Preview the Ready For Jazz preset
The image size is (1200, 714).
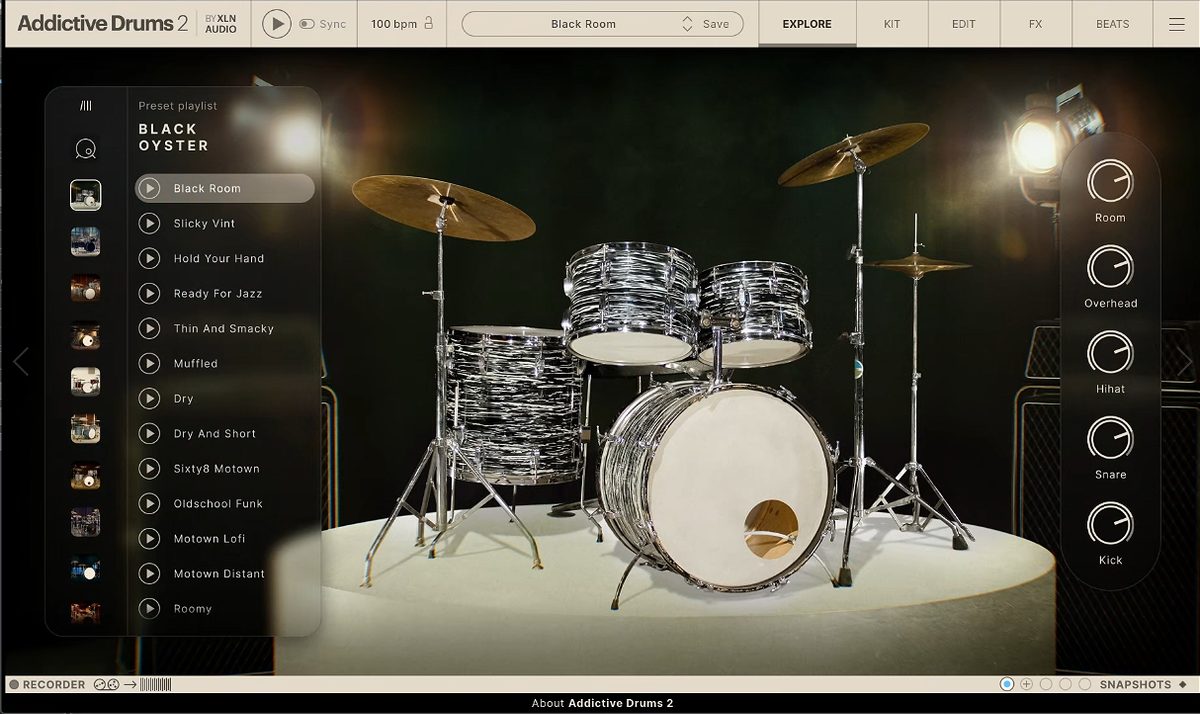[x=149, y=293]
